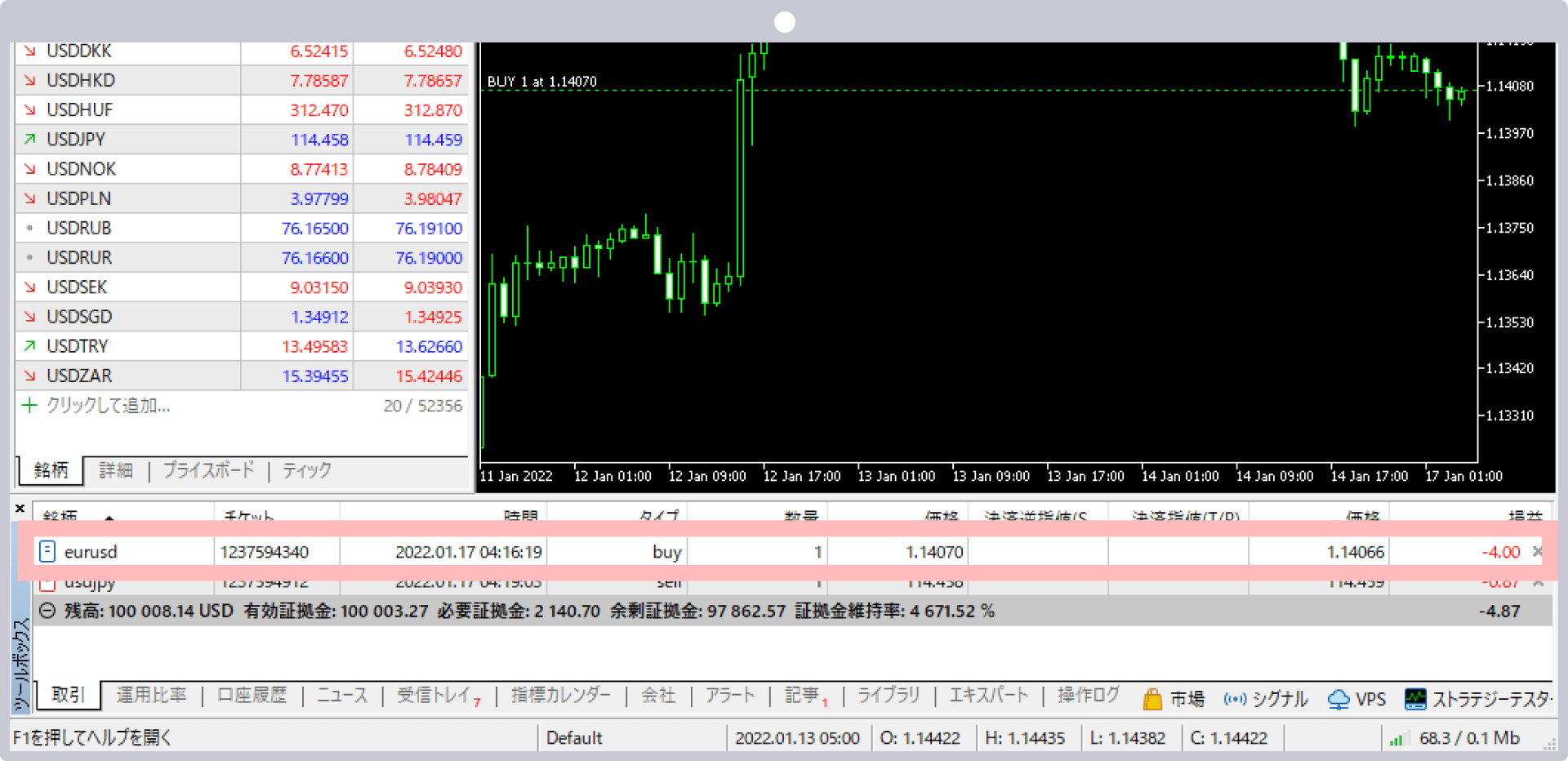This screenshot has height=761, width=1568.
Task: Open the 受信トレイ tab
Action: point(439,696)
